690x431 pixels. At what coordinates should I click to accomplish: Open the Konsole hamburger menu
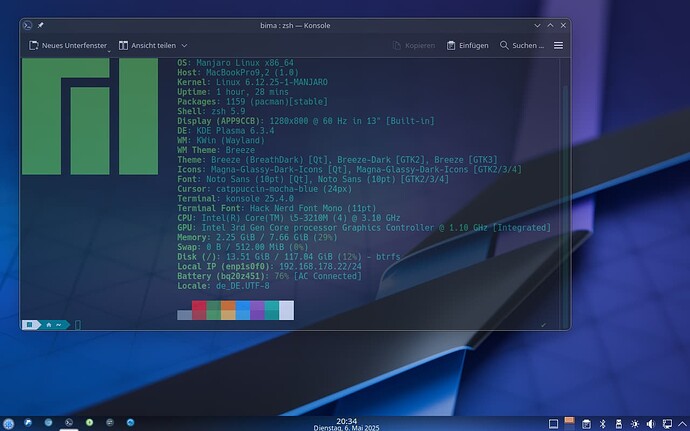click(x=558, y=45)
